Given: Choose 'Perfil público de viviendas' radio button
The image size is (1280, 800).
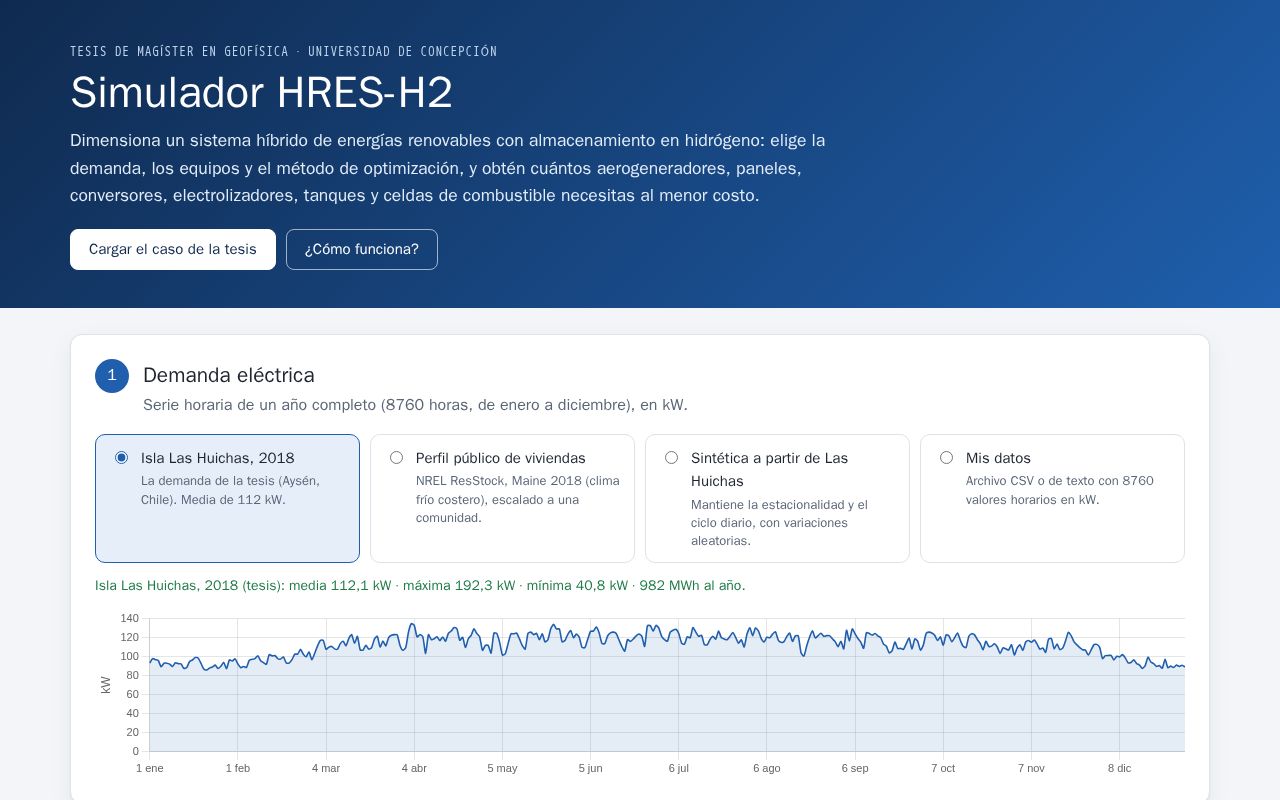Looking at the screenshot, I should [397, 458].
